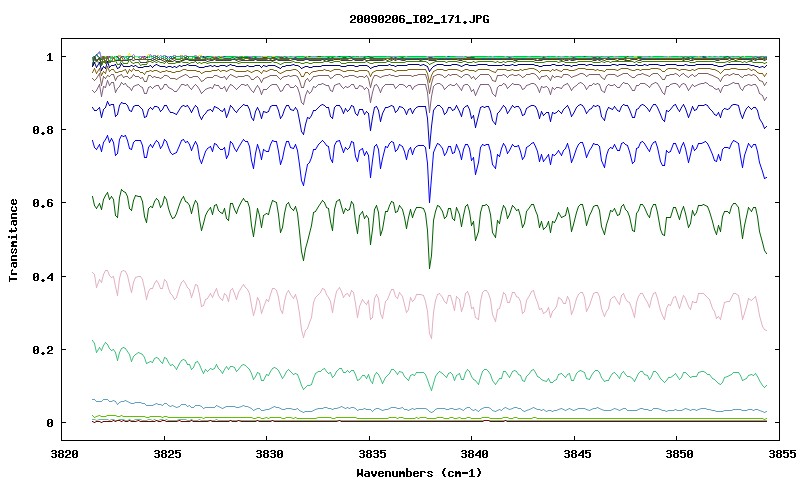800x480 pixels.
Task: Click the x-axis tick label 3835
Action: point(372,454)
